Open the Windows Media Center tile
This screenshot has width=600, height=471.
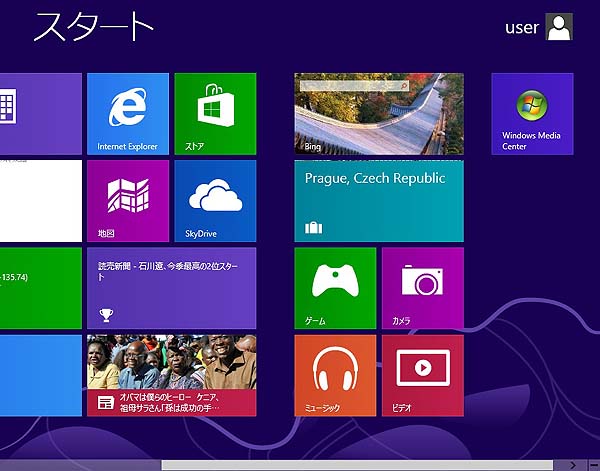click(x=532, y=113)
